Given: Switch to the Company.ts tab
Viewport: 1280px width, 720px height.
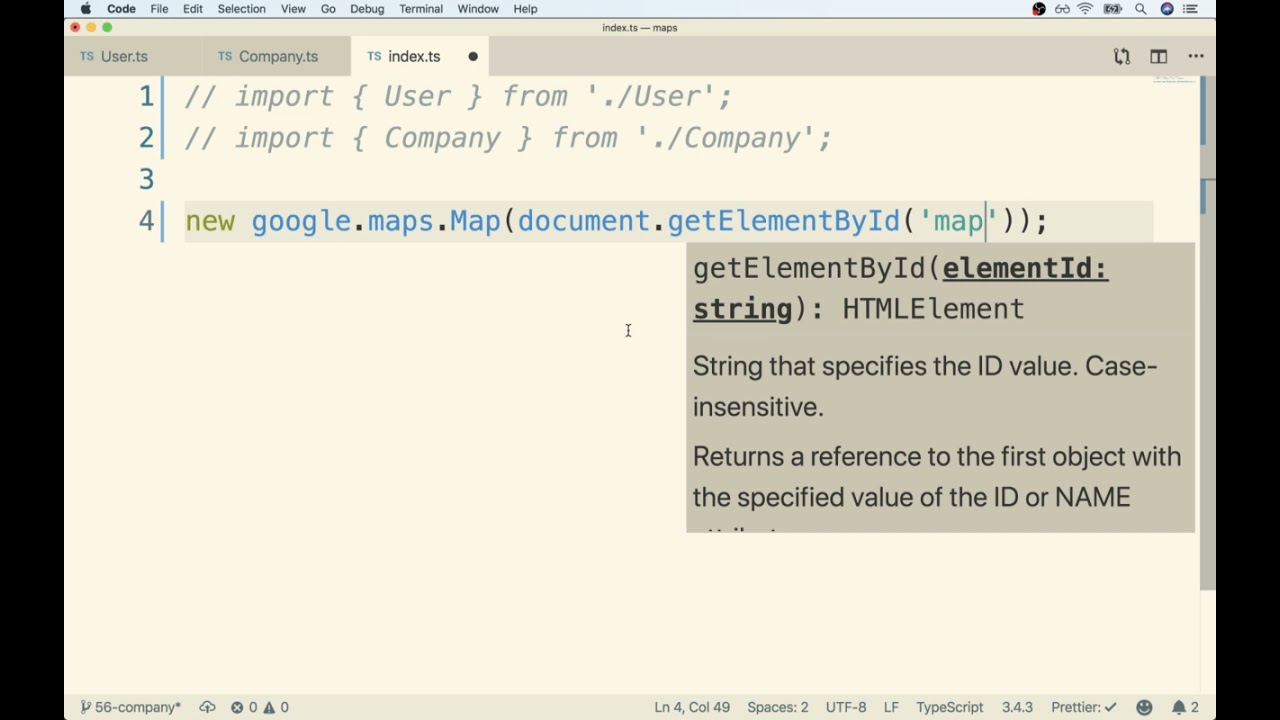Looking at the screenshot, I should click(277, 57).
